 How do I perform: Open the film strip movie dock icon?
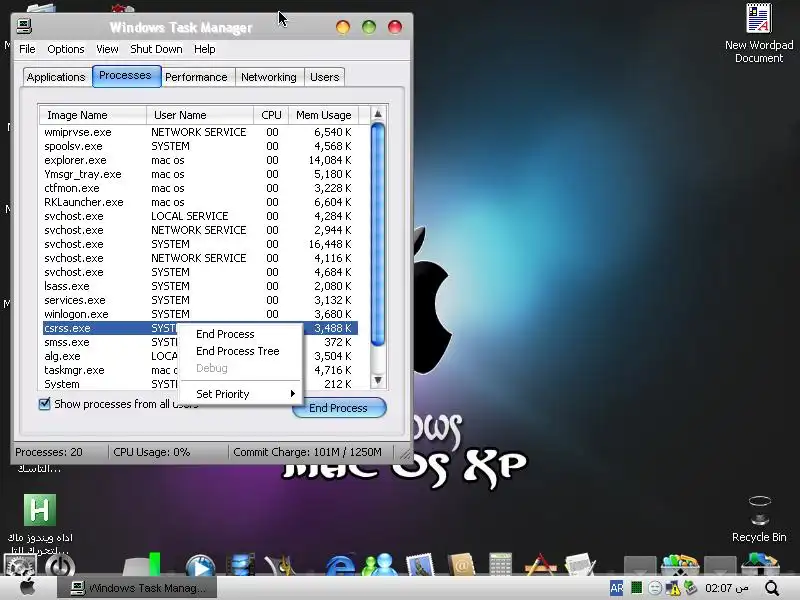(x=240, y=566)
